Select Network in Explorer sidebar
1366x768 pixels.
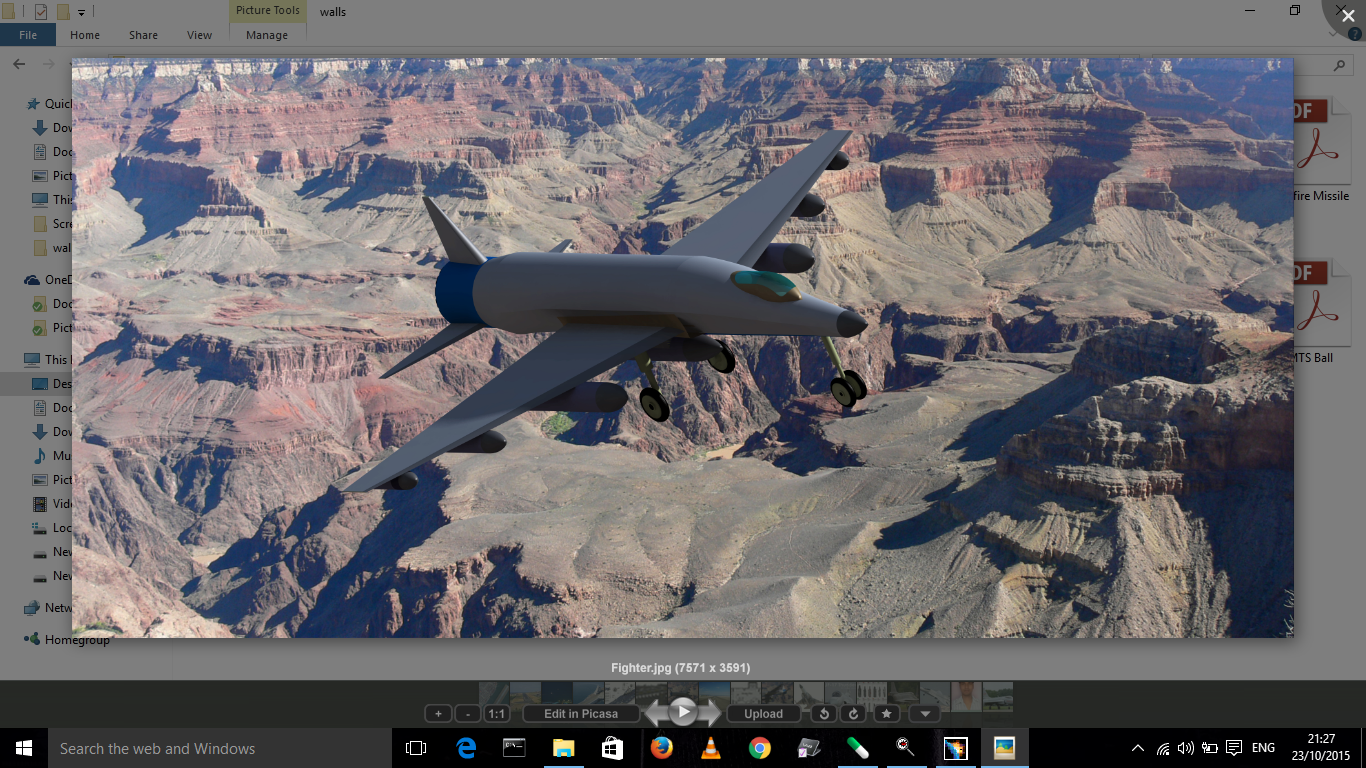[x=48, y=608]
